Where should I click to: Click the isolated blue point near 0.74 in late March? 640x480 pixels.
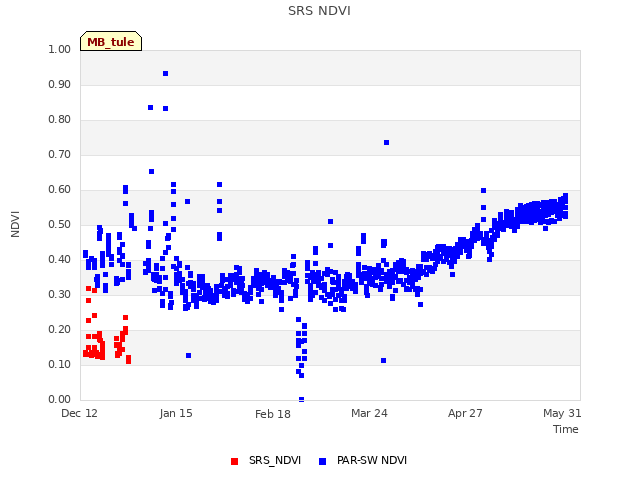tap(386, 142)
